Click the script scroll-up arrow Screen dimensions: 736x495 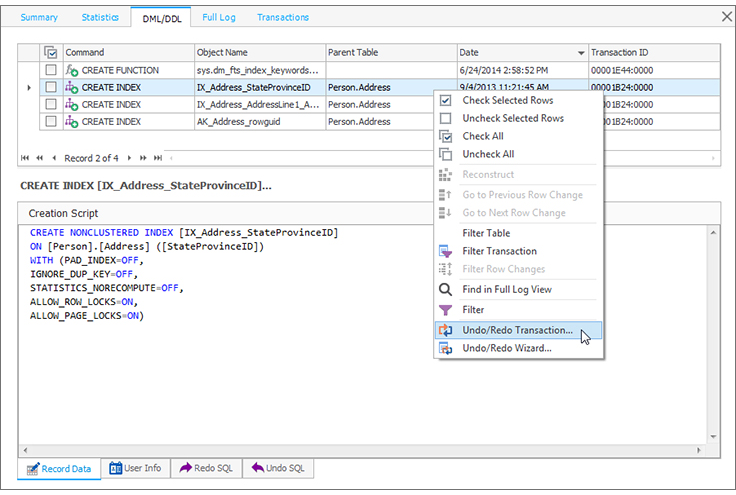click(713, 233)
